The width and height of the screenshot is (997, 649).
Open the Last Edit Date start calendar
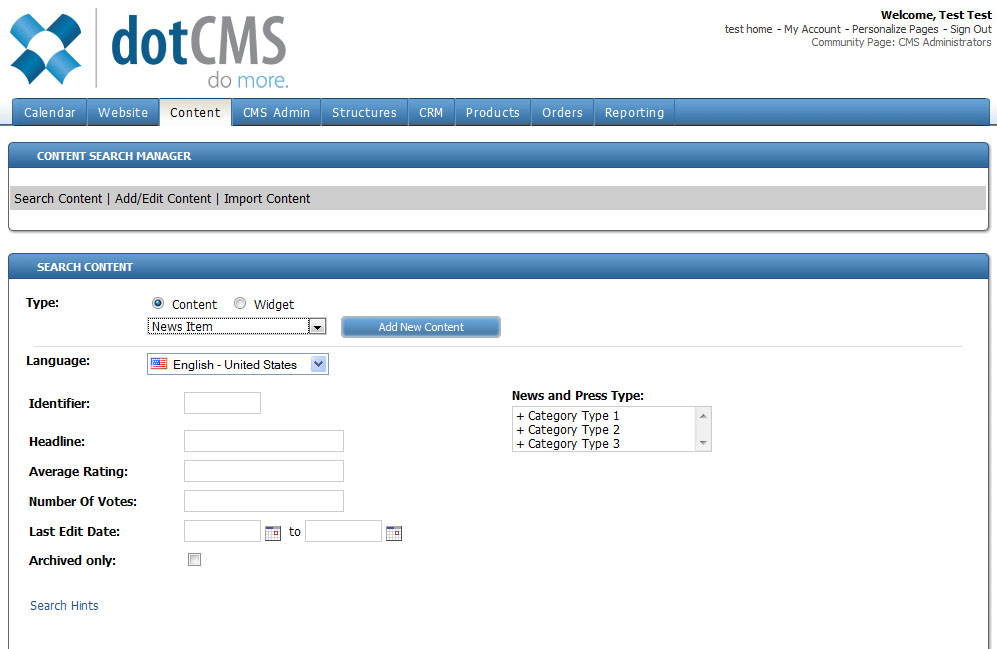[273, 533]
